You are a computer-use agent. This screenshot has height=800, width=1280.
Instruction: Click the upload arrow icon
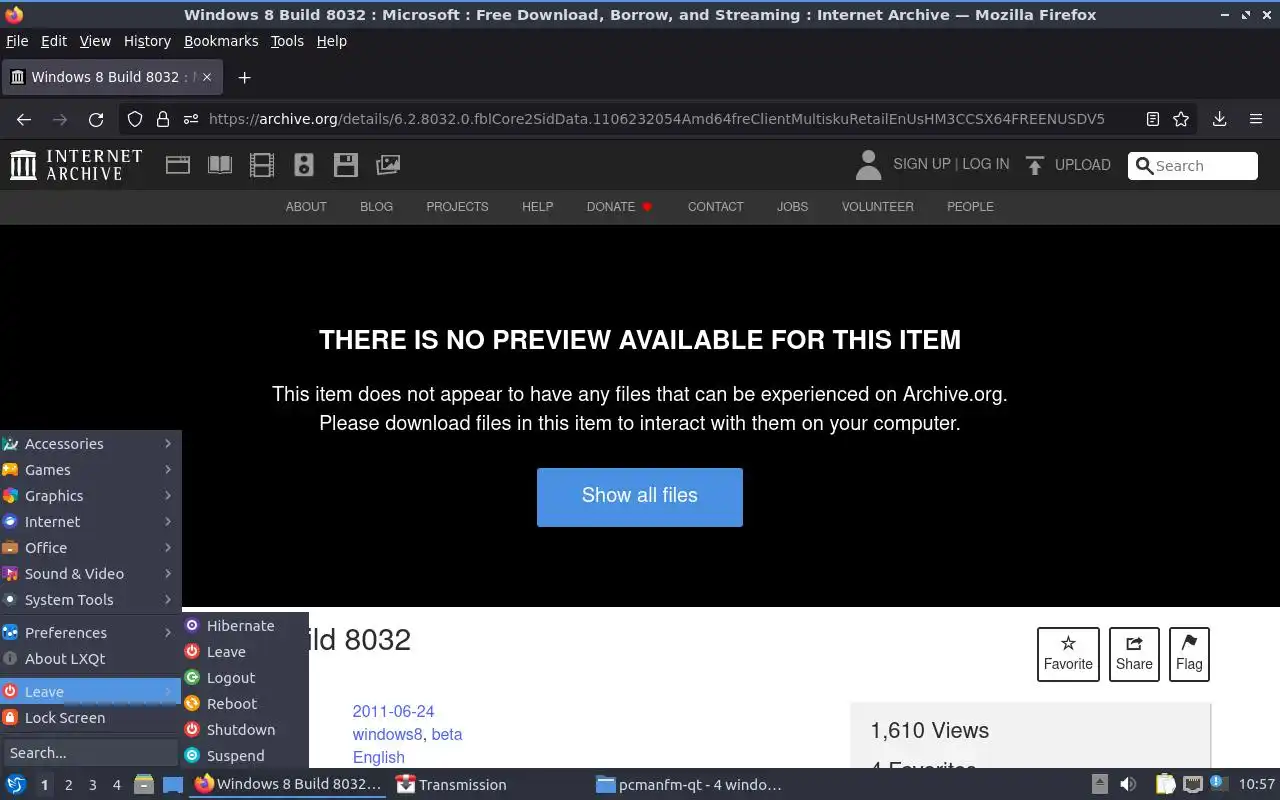coord(1035,165)
